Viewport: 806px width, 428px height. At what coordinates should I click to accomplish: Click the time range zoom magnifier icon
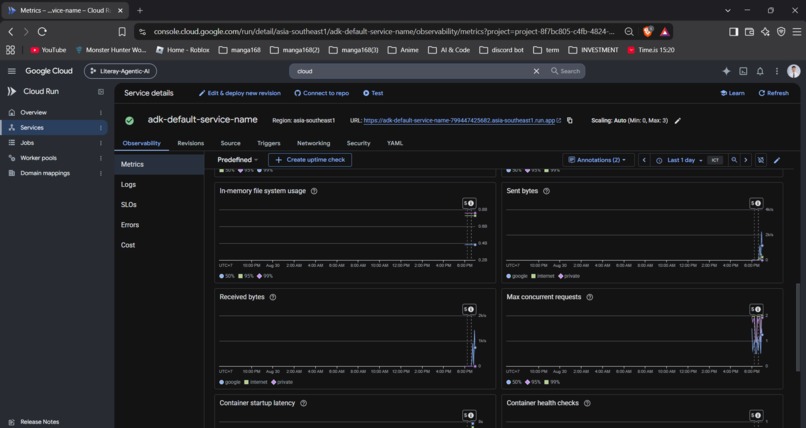[x=735, y=160]
